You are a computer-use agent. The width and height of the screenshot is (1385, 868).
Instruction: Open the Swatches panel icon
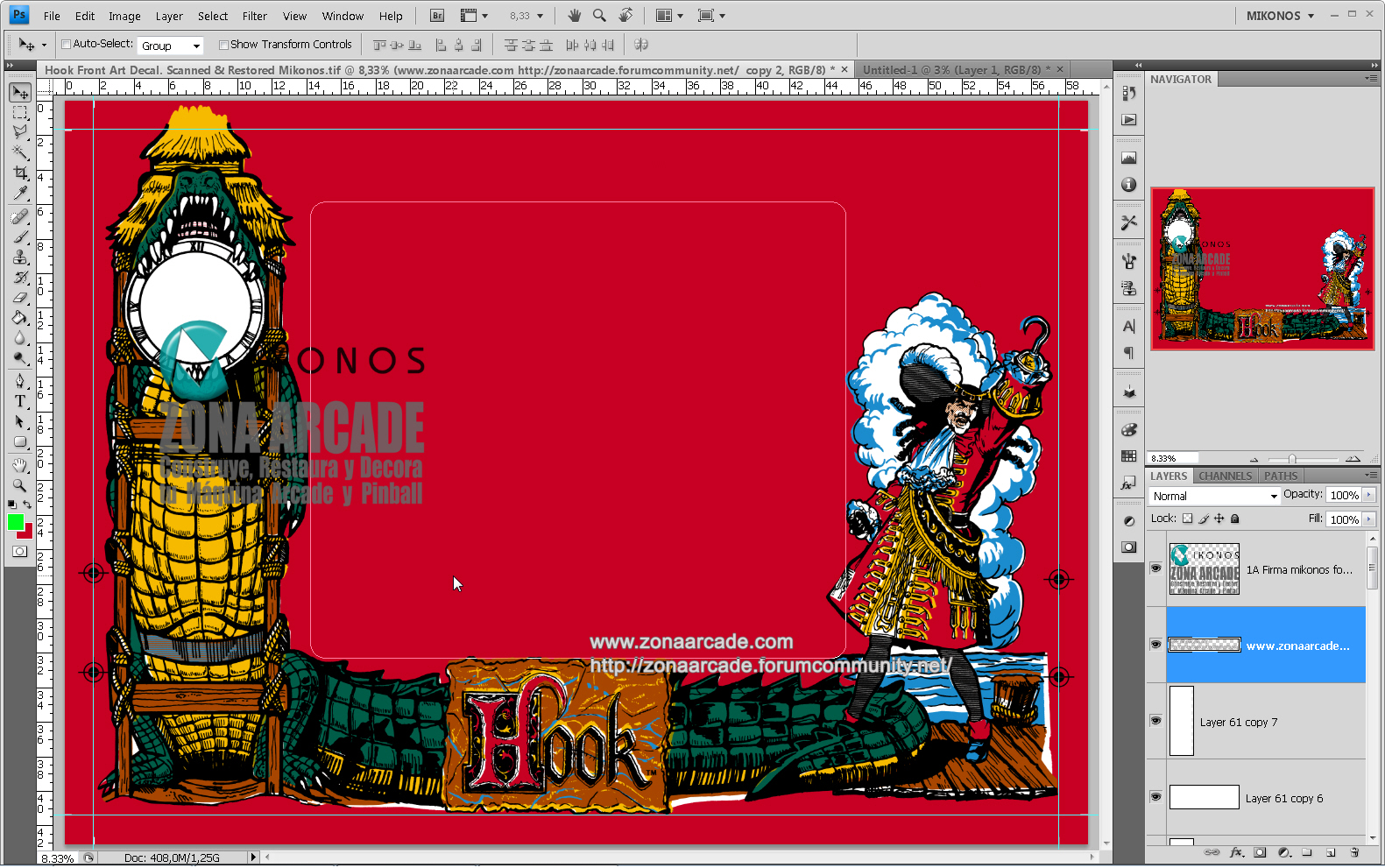(1128, 456)
